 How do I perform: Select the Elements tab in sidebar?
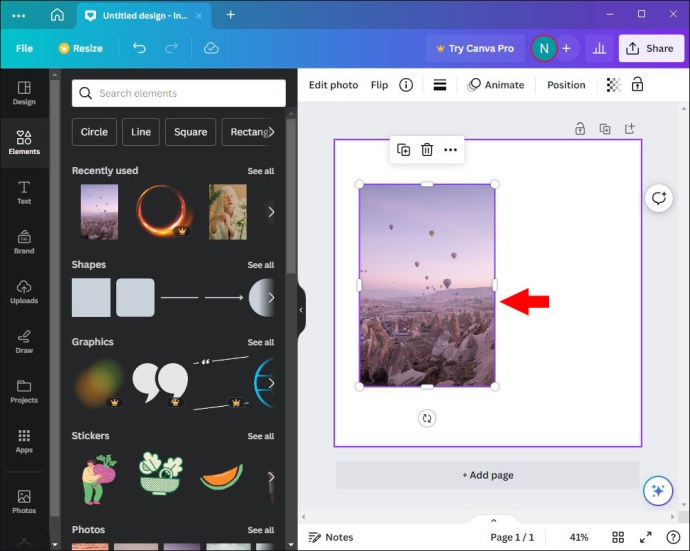pos(24,143)
